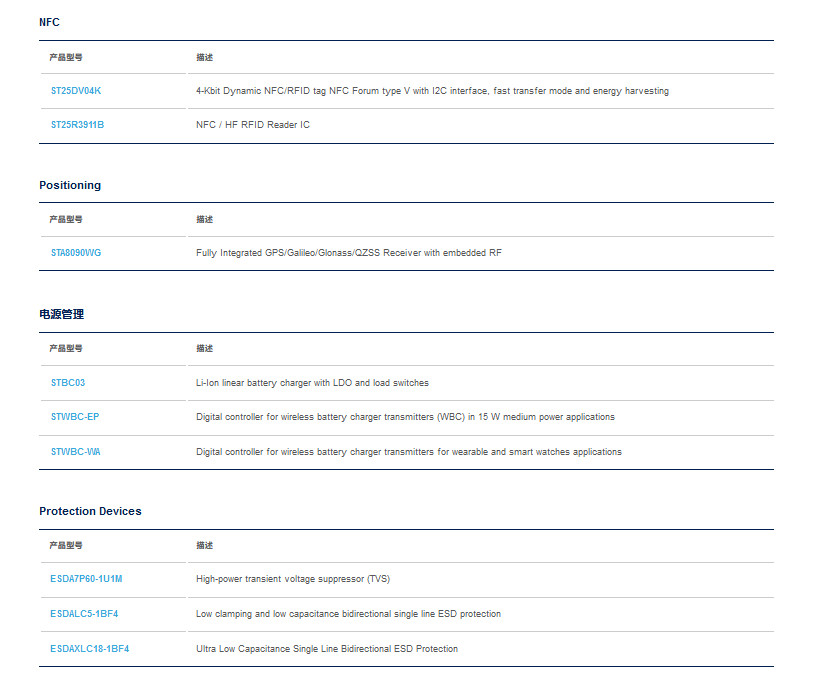Click the Li-Ion linear battery charger description
The width and height of the screenshot is (819, 686).
[x=312, y=383]
